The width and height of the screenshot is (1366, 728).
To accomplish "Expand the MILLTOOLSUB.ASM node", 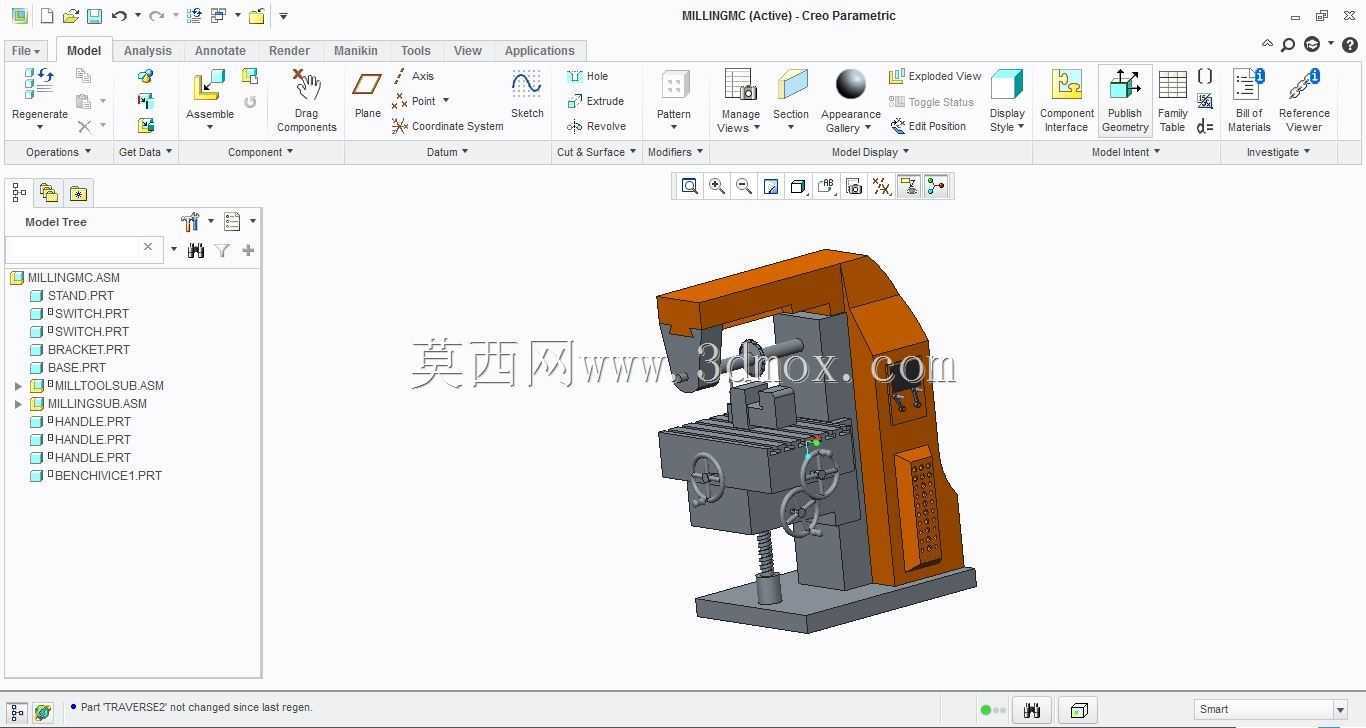I will 18,386.
